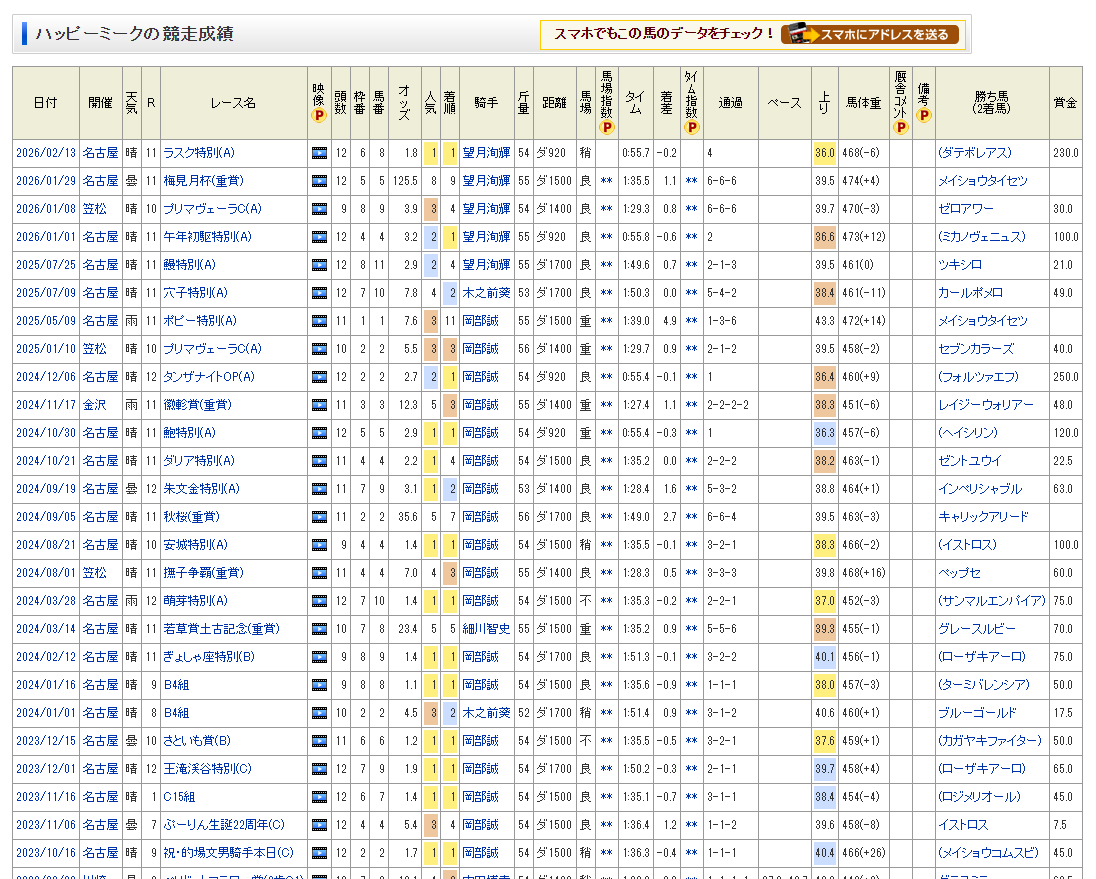This screenshot has height=879, width=1096.
Task: Click 金沢 venue link for 2024/11/17
Action: pyautogui.click(x=94, y=405)
